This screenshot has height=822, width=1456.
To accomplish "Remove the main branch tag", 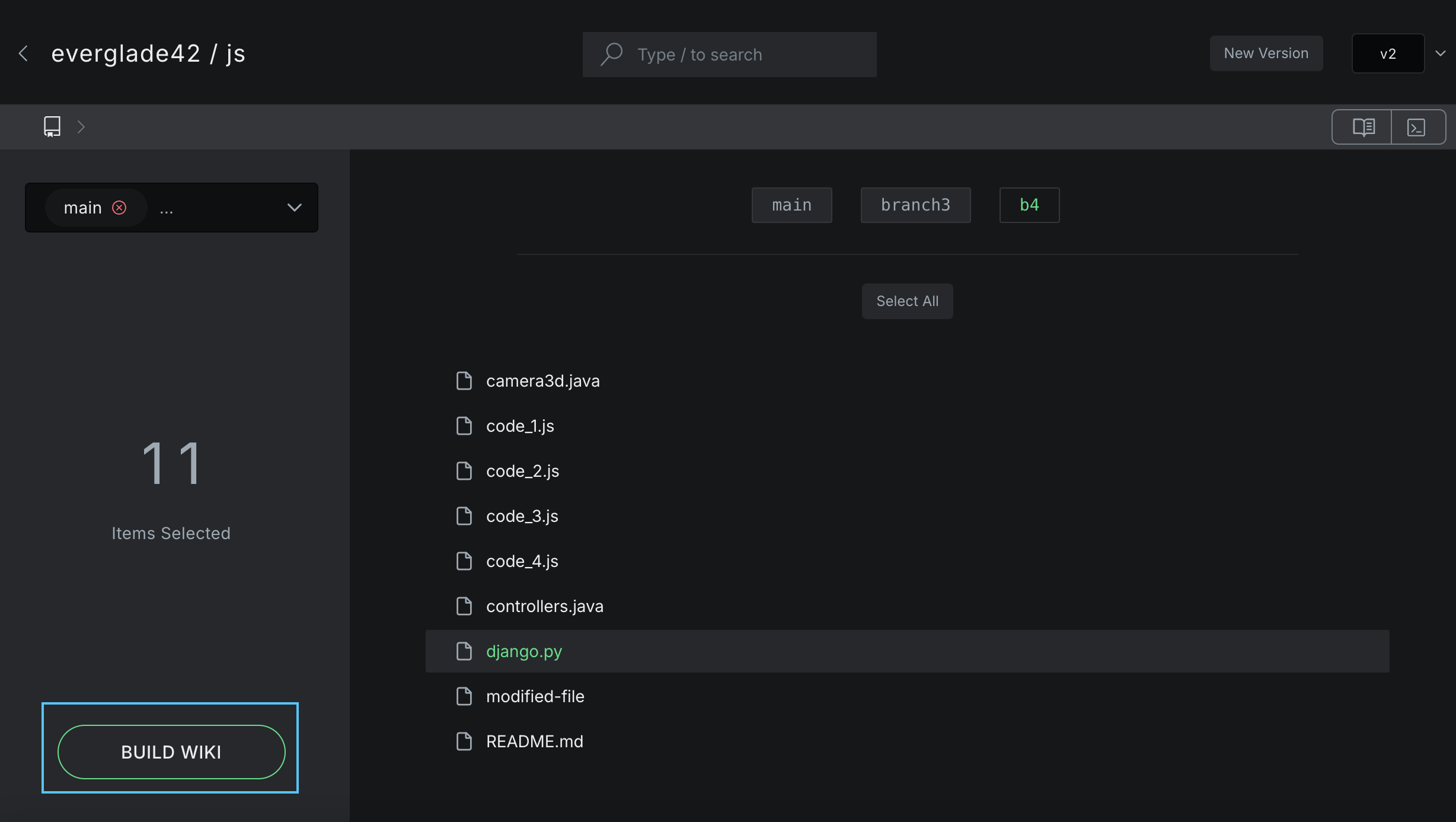I will coord(119,208).
